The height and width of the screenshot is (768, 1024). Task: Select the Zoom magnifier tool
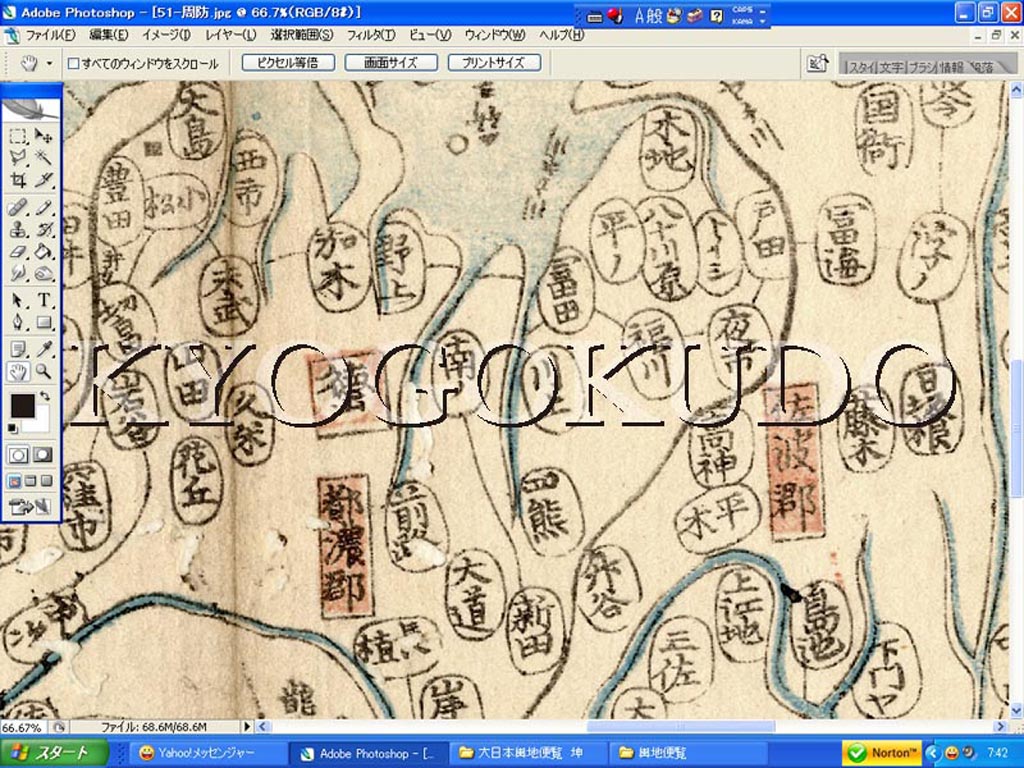coord(43,372)
